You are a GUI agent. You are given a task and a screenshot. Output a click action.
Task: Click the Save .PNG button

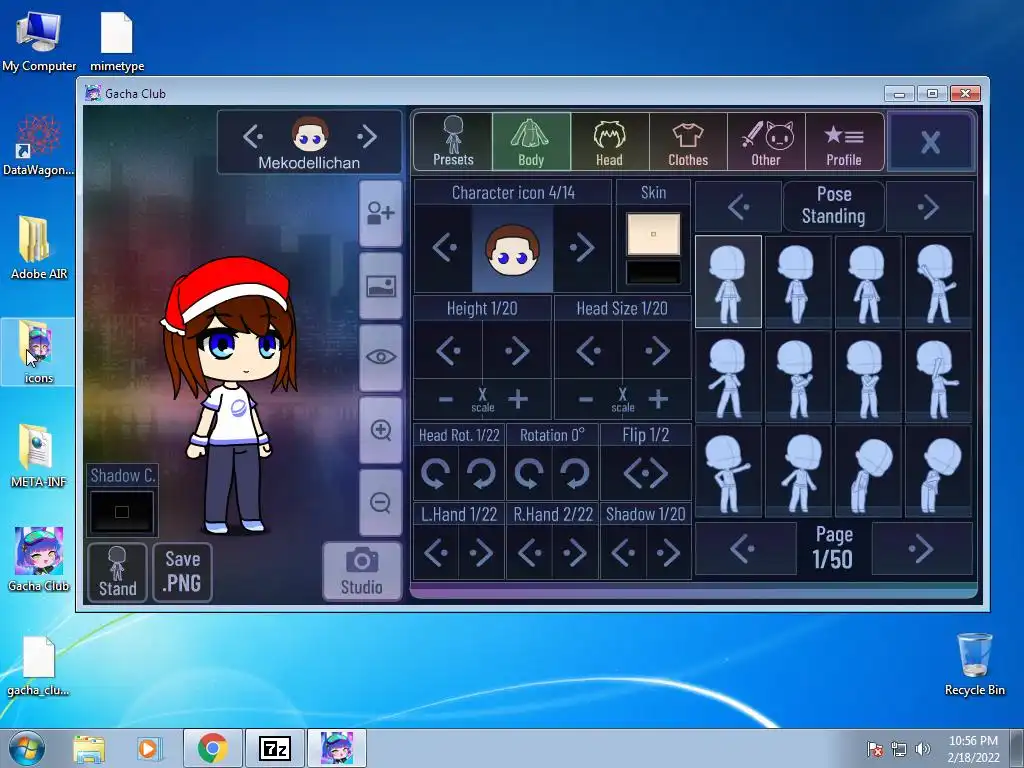pyautogui.click(x=182, y=571)
